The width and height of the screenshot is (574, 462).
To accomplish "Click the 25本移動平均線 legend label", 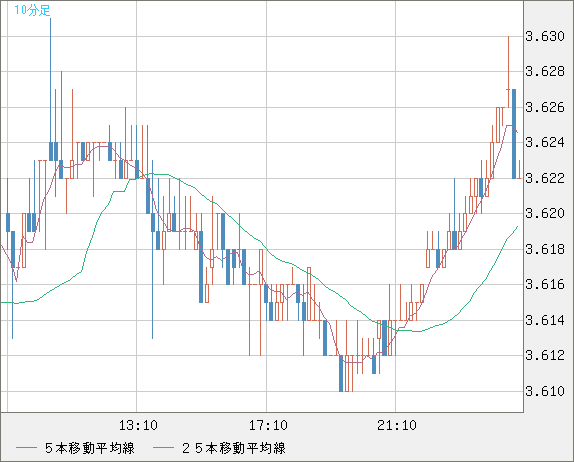I will (234, 448).
